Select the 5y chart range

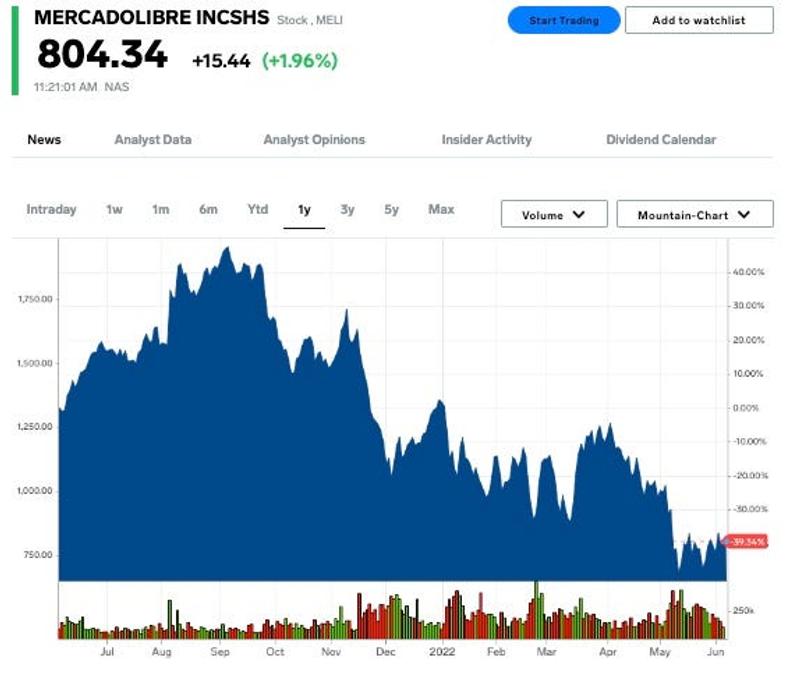click(391, 210)
